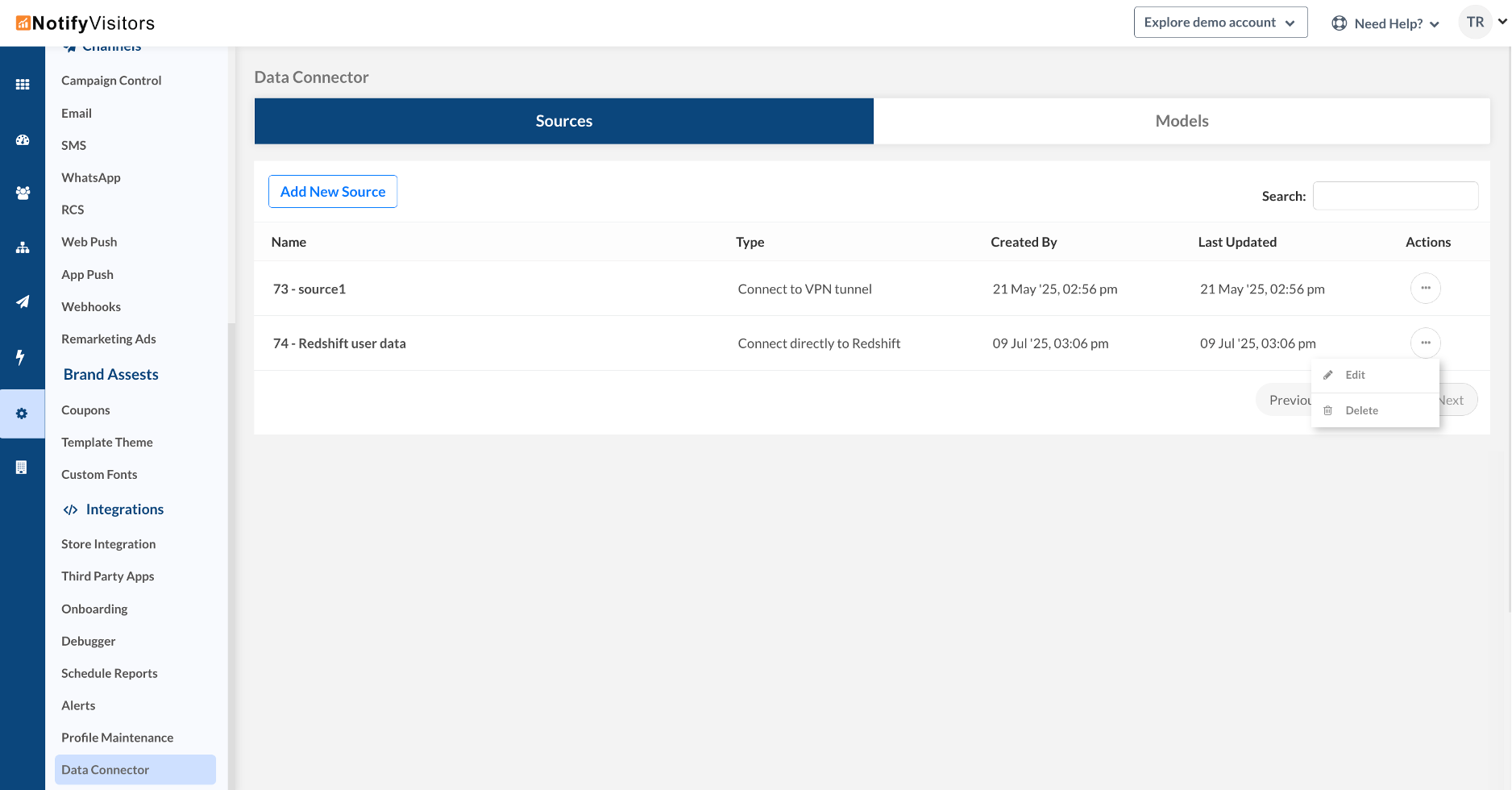Open the lightning bolt icon in left rail

tap(20, 357)
